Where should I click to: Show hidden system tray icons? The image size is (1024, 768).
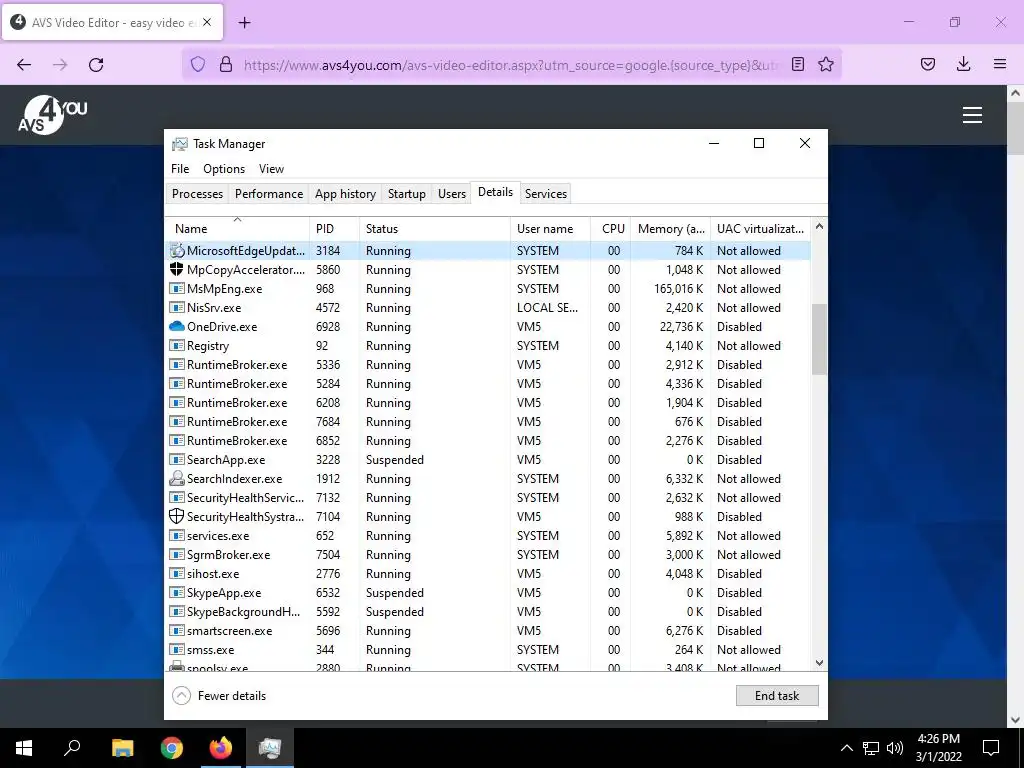coord(846,748)
